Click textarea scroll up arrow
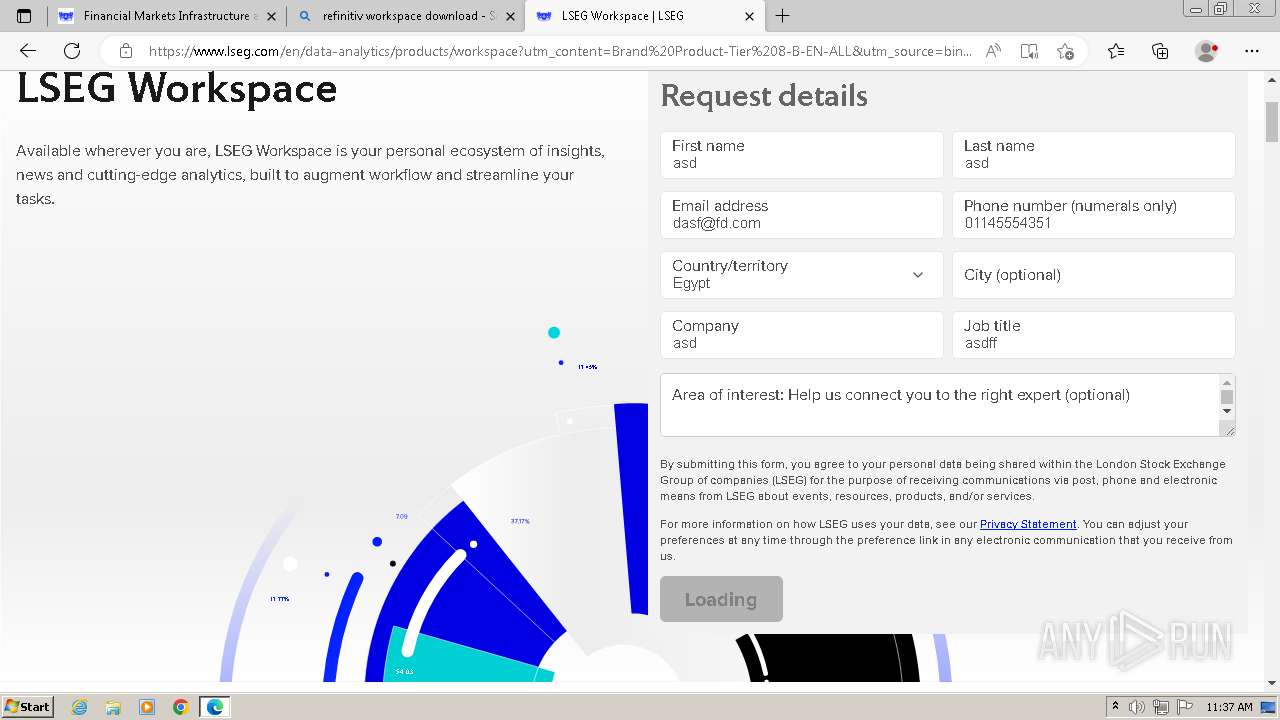The image size is (1280, 720). tap(1227, 383)
